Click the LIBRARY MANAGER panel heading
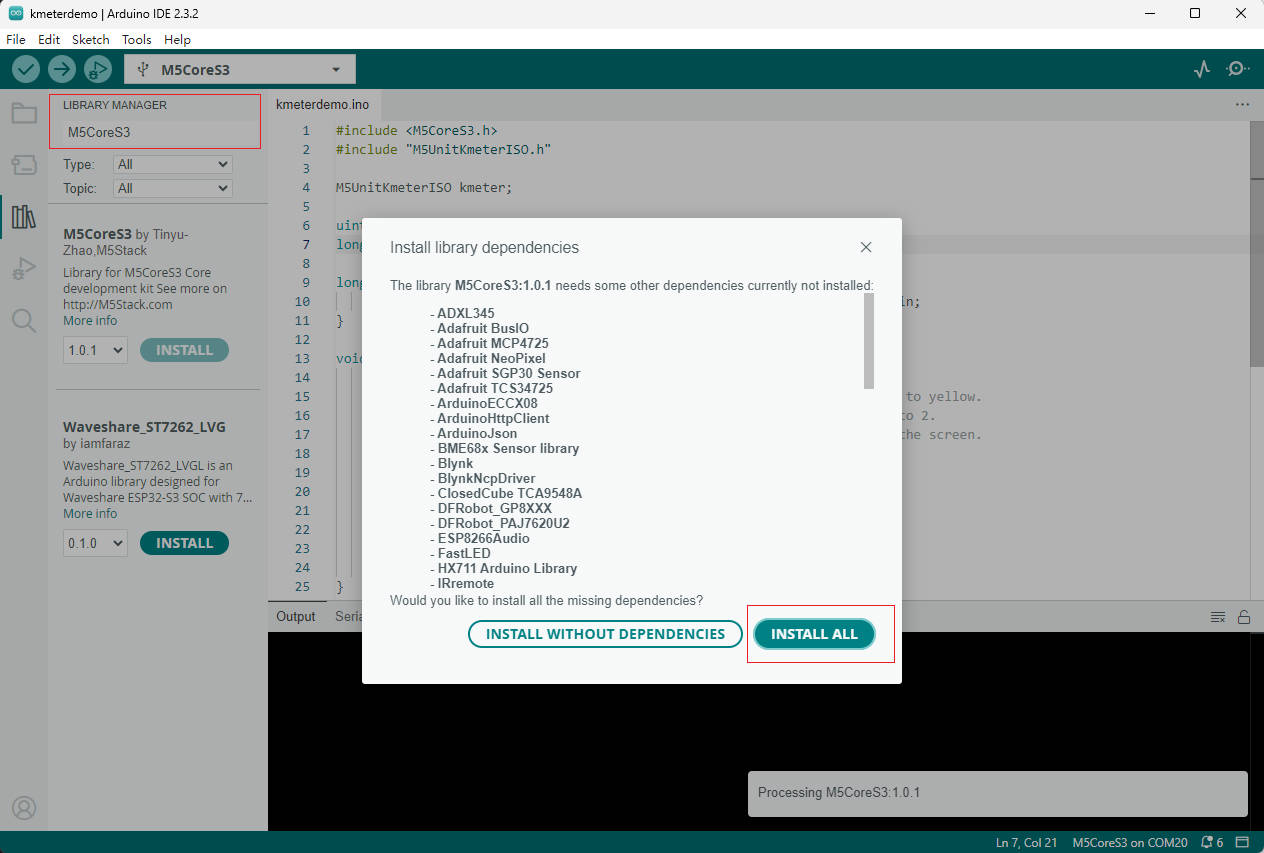 (115, 105)
